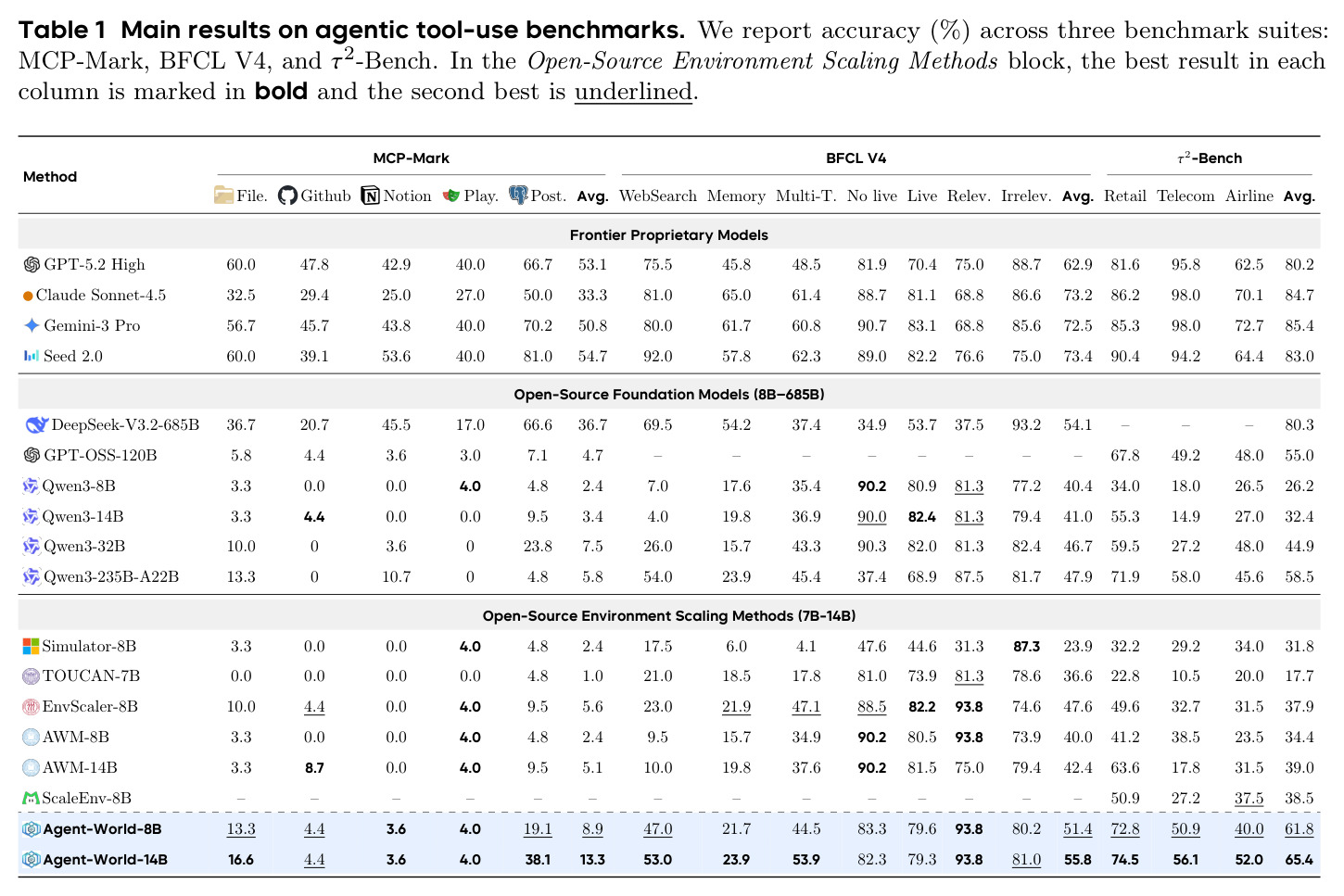Click the blue star icon beside Gemini-3 Pro
Viewport: 1344px width, 896px height.
pos(32,325)
